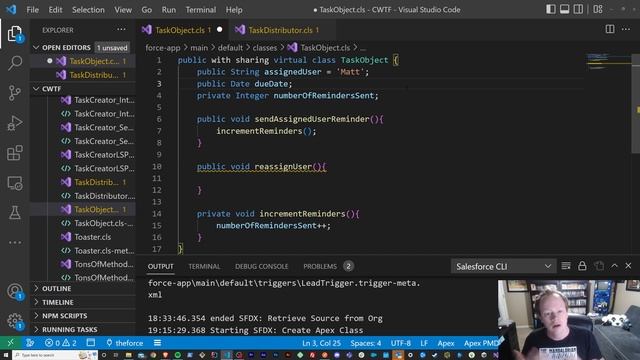This screenshot has width=640, height=360.
Task: Switch to the TERMINAL panel tab
Action: click(x=204, y=267)
